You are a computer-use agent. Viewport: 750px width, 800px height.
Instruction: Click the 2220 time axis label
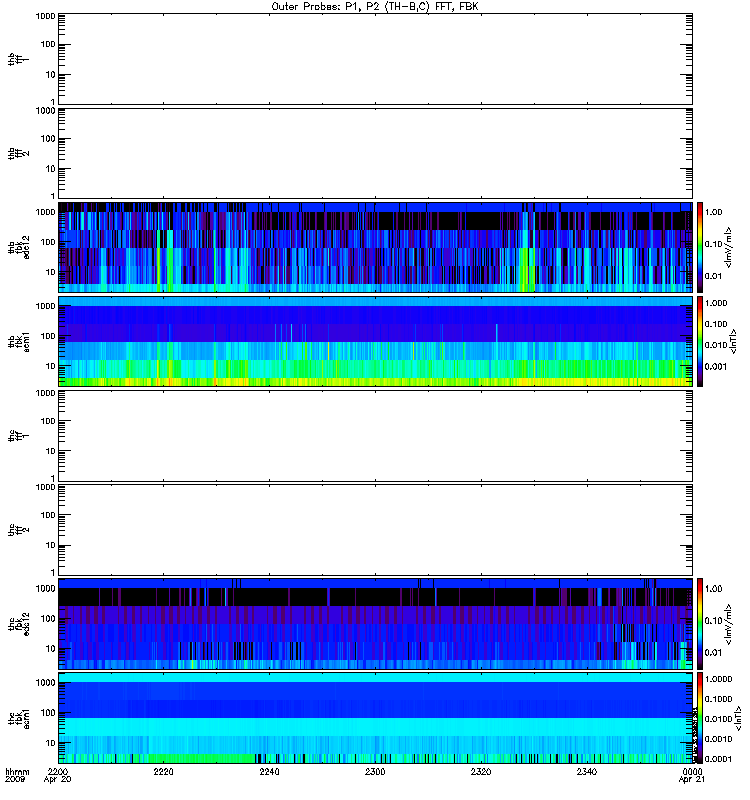click(x=163, y=772)
